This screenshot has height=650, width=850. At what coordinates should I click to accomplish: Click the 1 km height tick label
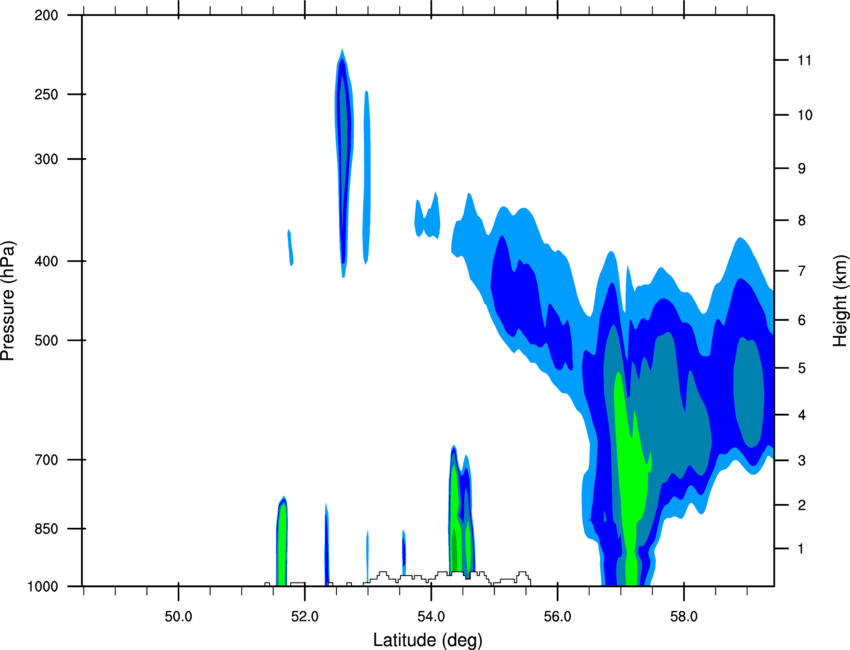[802, 549]
